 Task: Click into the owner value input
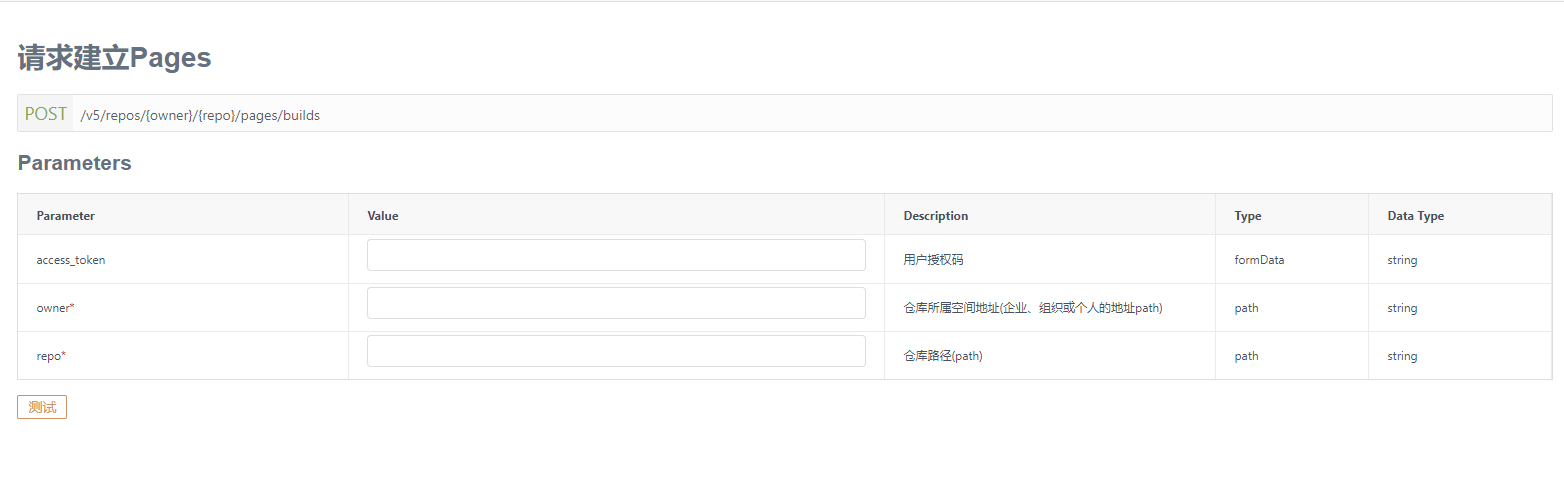[x=616, y=303]
